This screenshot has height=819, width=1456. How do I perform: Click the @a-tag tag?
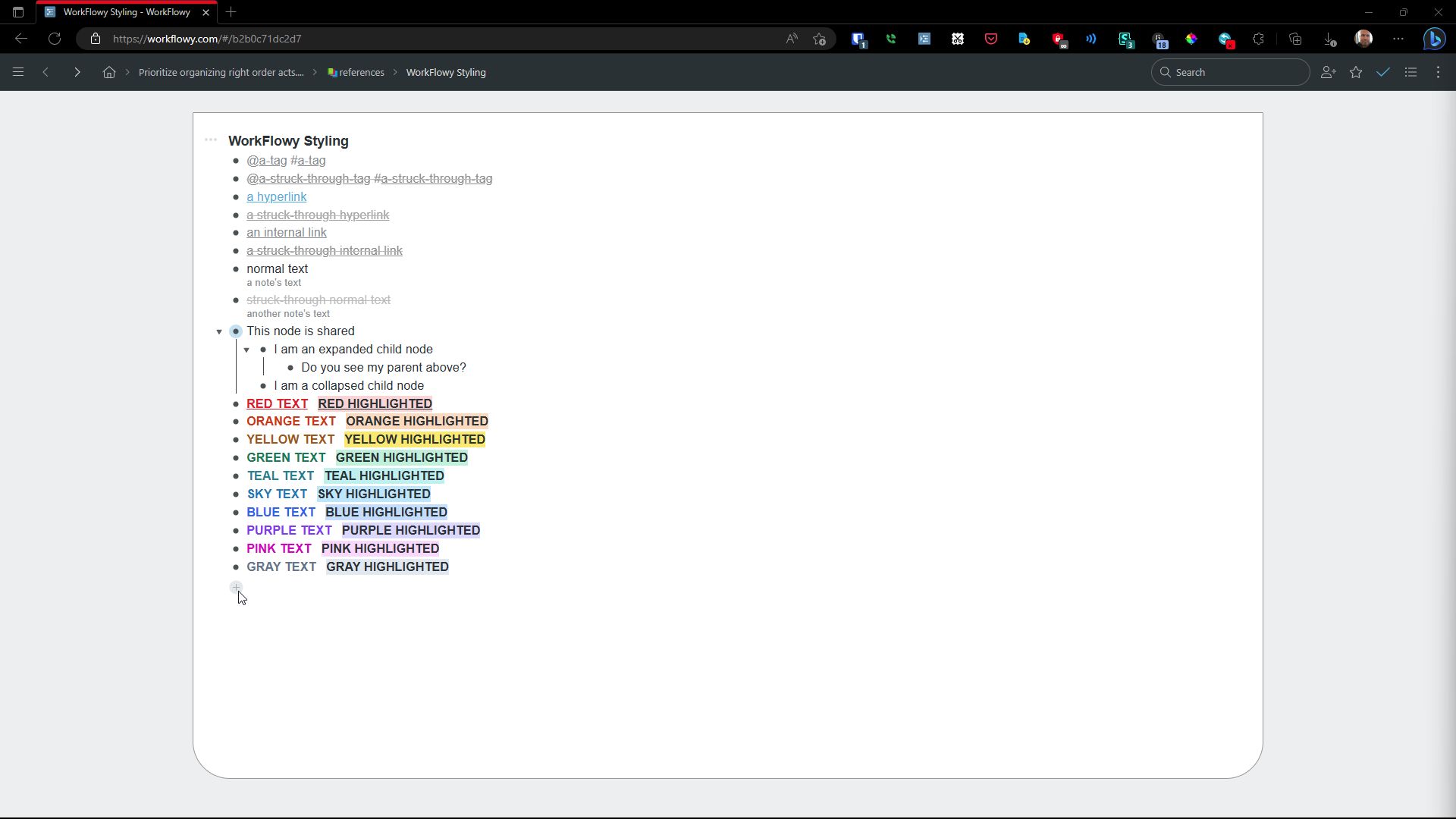[267, 161]
